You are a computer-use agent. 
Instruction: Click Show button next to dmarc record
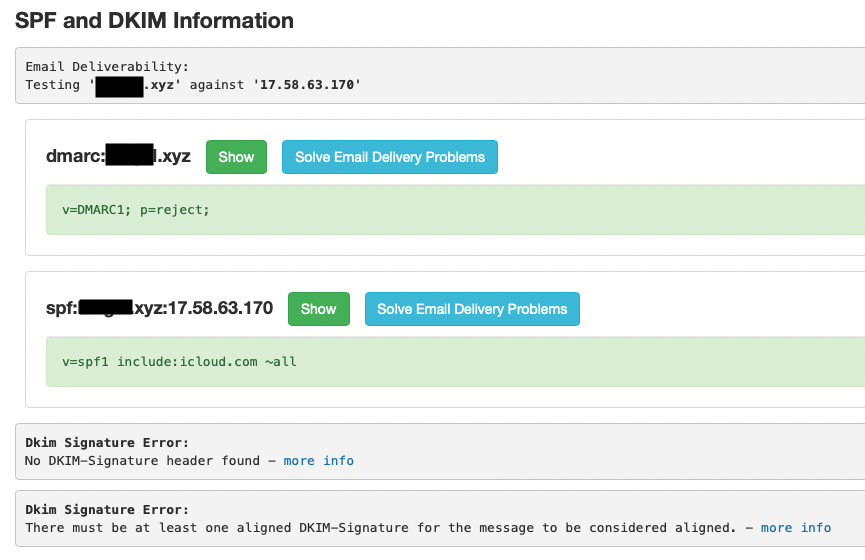coord(236,157)
